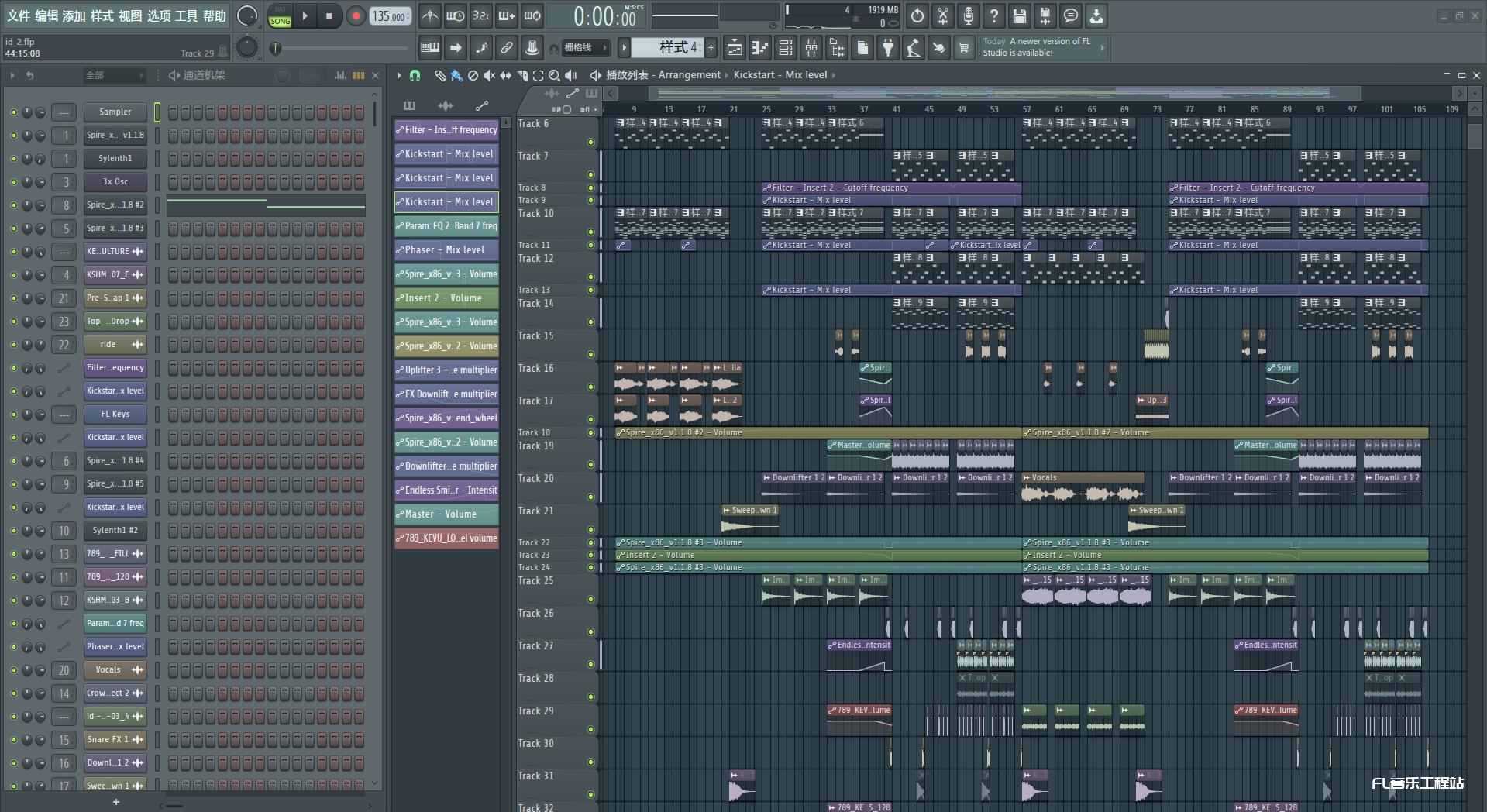Mute Track 29 green light in playlist
This screenshot has width=1487, height=812.
pyautogui.click(x=590, y=729)
